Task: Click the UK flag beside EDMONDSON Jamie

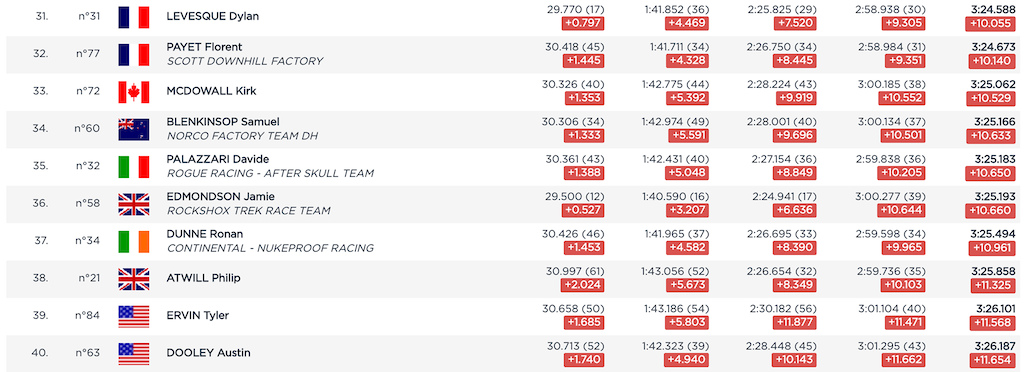Action: click(134, 204)
